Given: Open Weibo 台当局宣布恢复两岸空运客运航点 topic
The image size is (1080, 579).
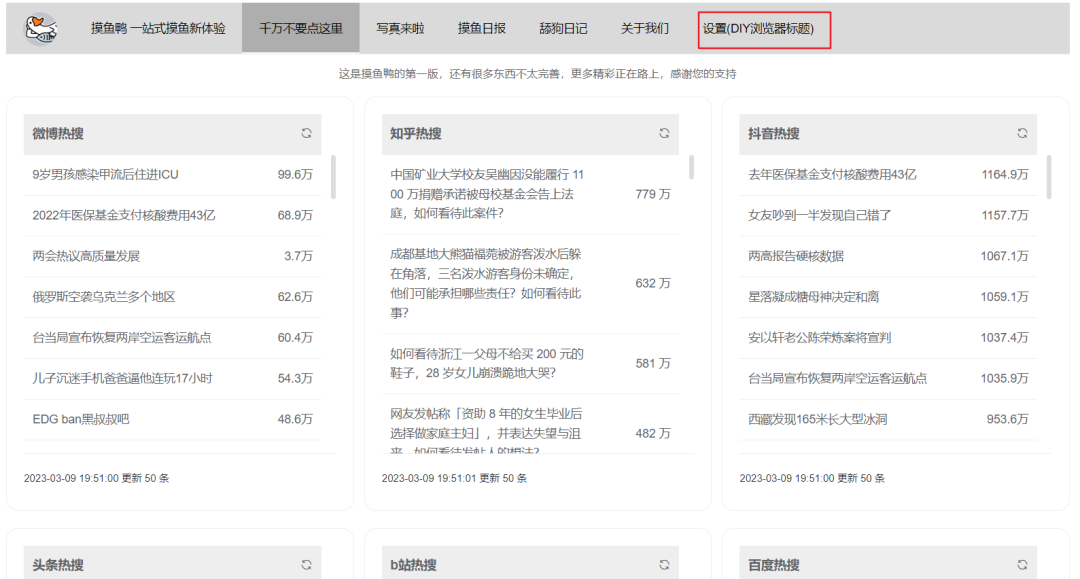Looking at the screenshot, I should click(x=122, y=337).
